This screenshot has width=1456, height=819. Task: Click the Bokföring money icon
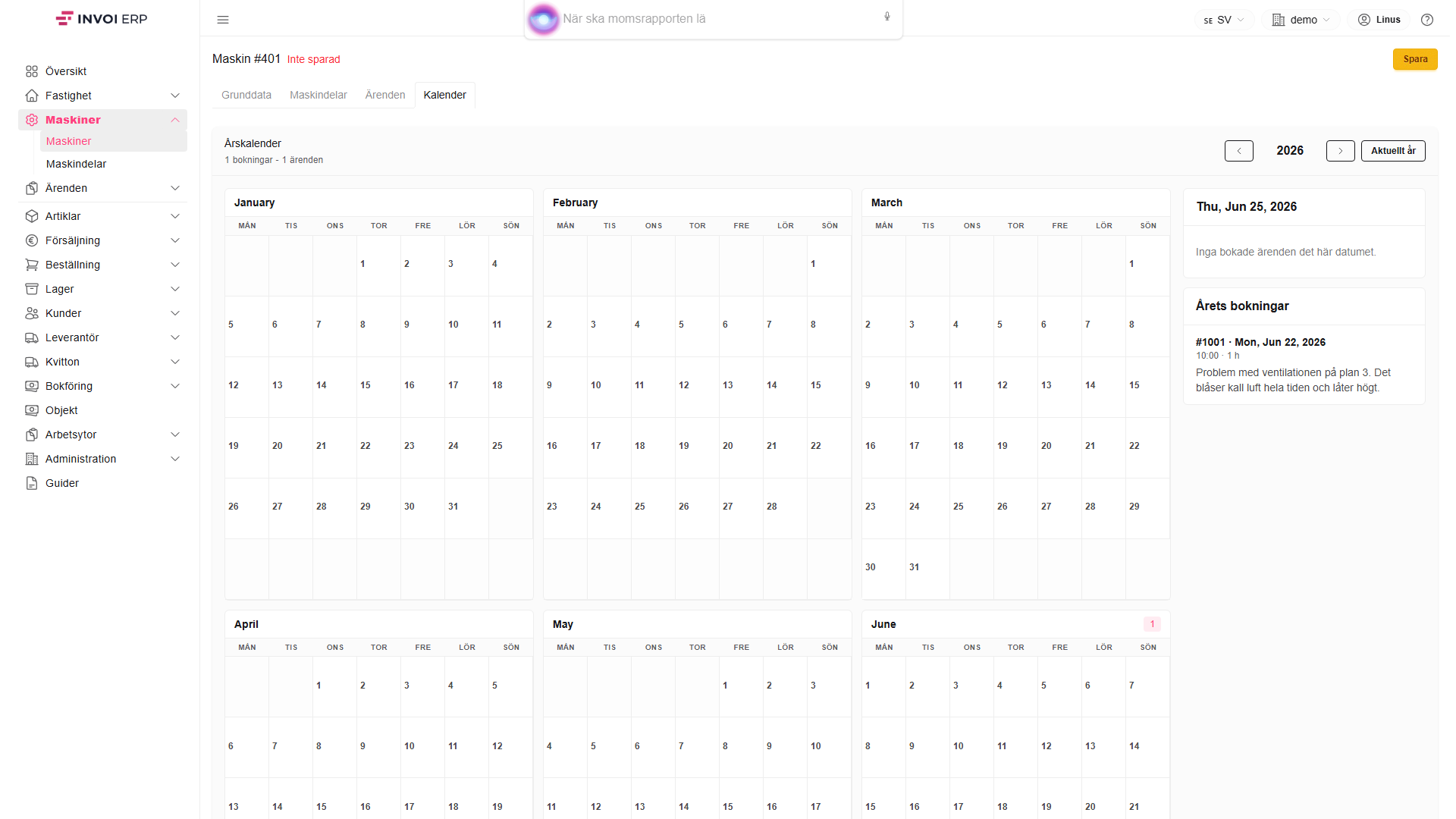click(32, 386)
